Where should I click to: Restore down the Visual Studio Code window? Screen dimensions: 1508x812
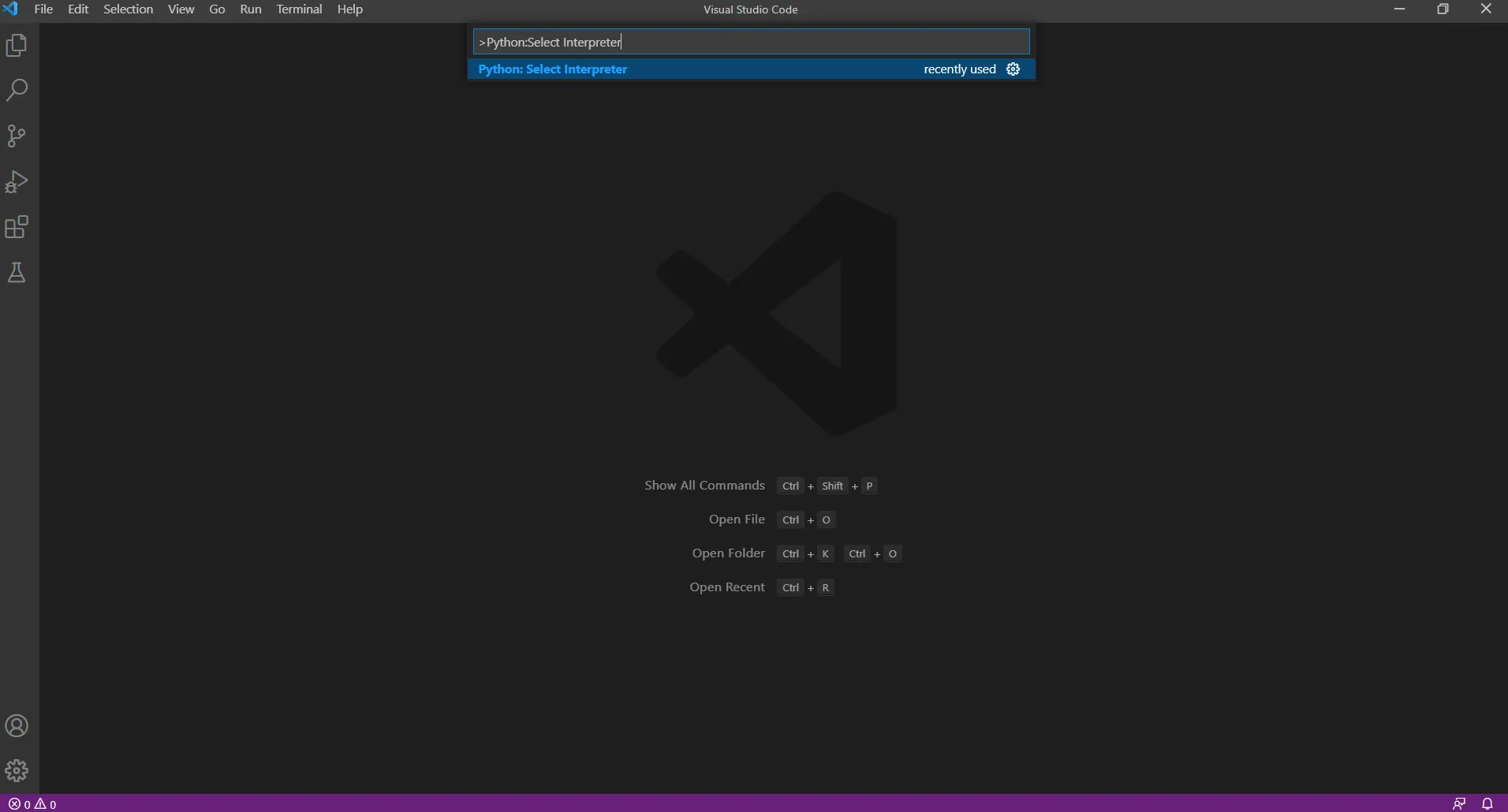click(1443, 9)
